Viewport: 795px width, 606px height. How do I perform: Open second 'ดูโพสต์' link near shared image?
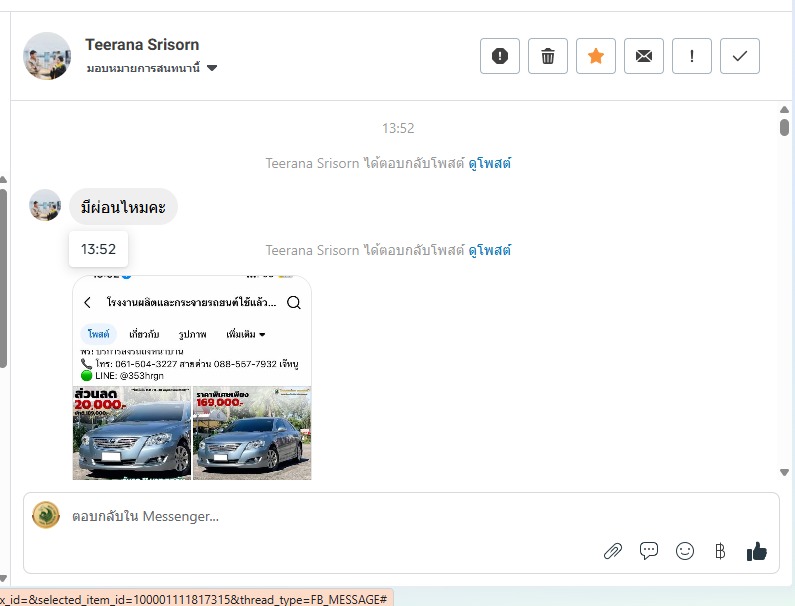click(x=489, y=250)
